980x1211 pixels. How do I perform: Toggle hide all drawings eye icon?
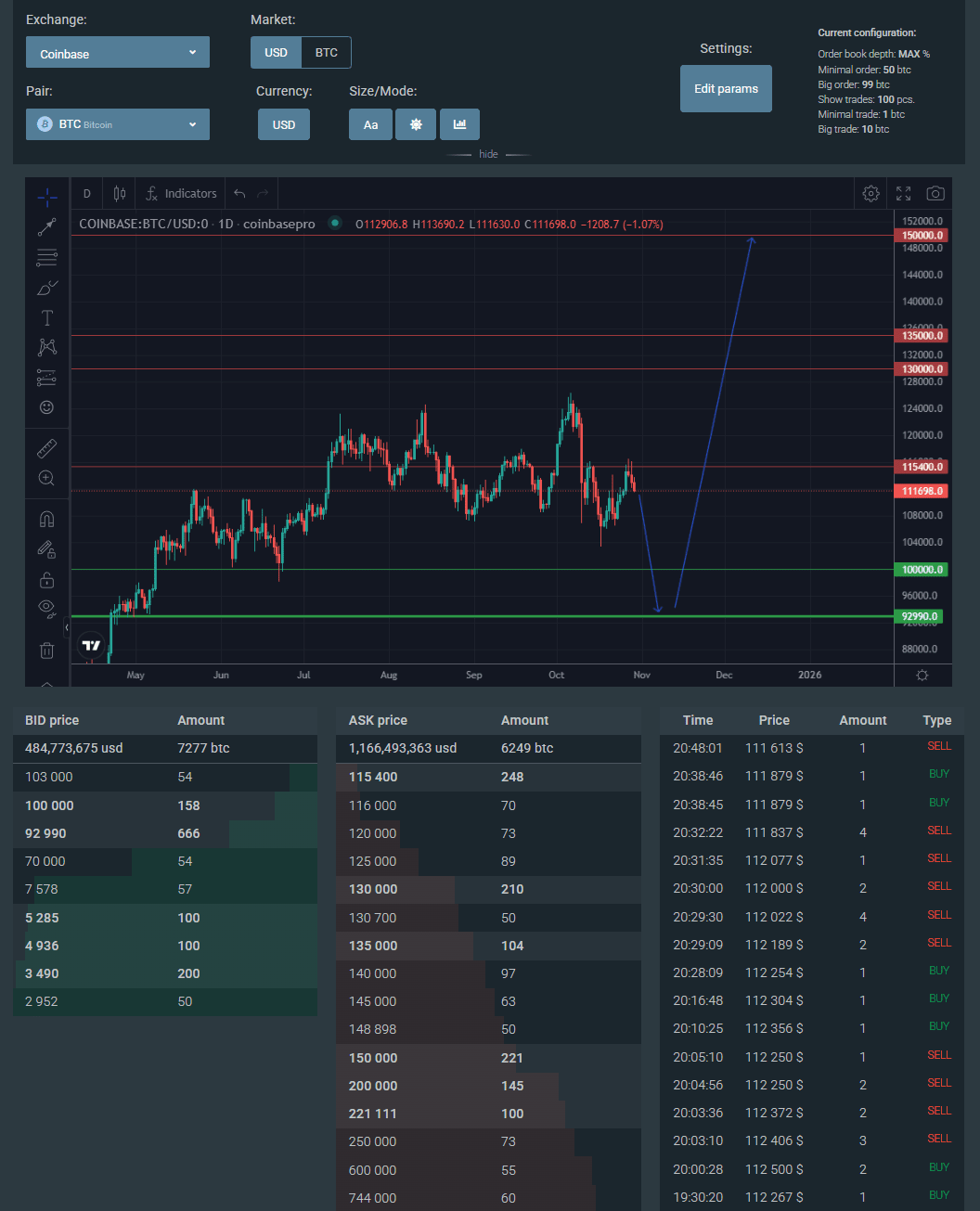click(x=46, y=609)
